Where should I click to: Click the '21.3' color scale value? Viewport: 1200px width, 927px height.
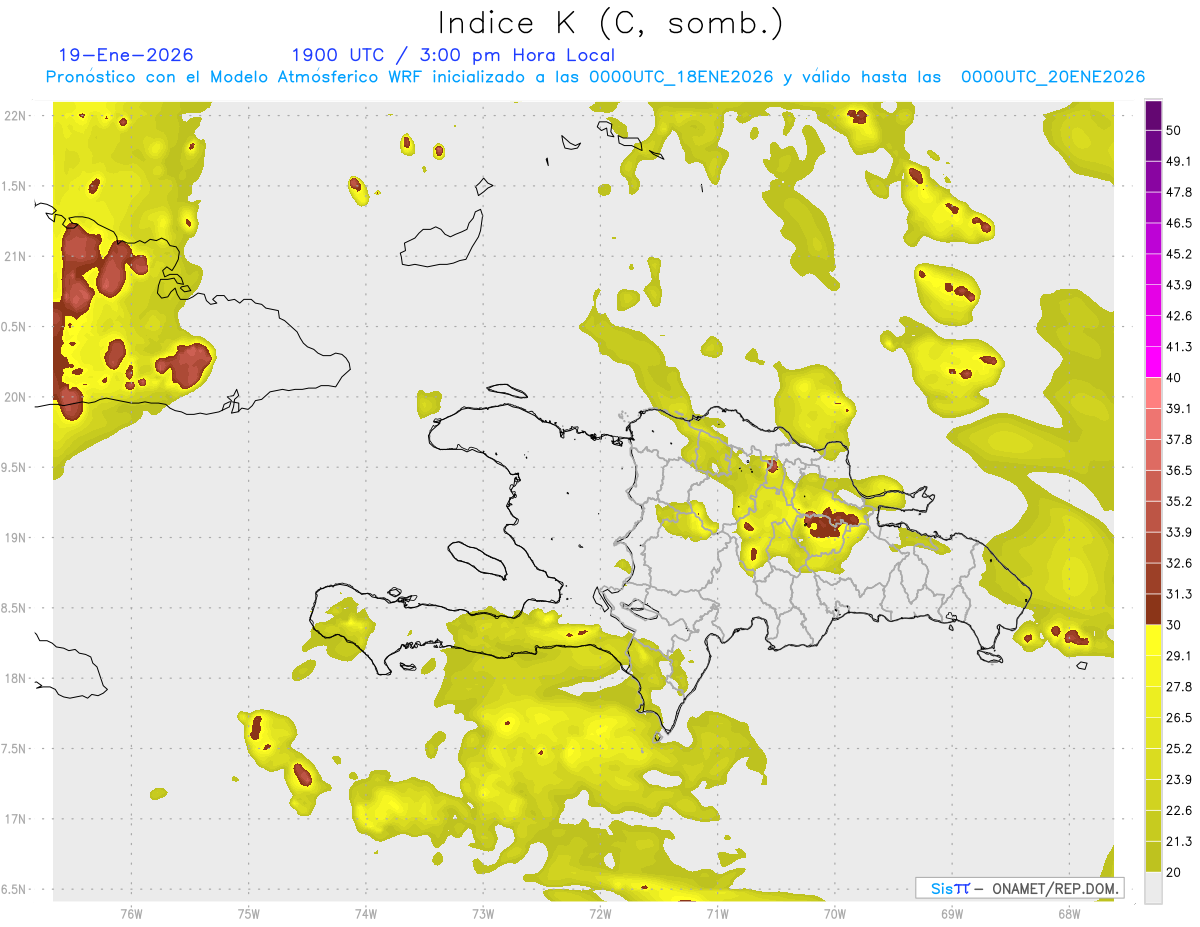coord(1180,842)
